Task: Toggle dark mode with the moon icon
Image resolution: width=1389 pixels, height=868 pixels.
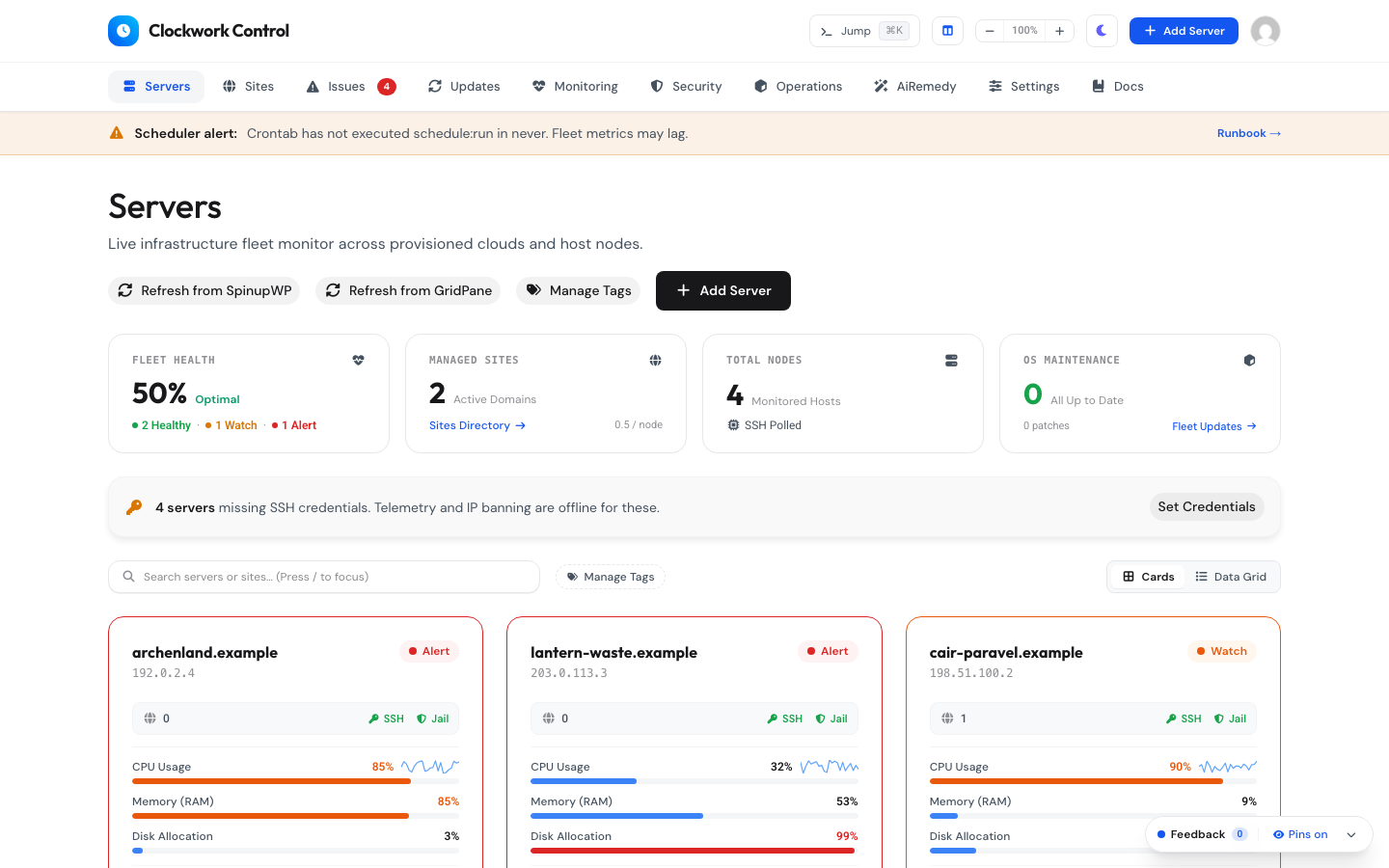Action: 1102,31
